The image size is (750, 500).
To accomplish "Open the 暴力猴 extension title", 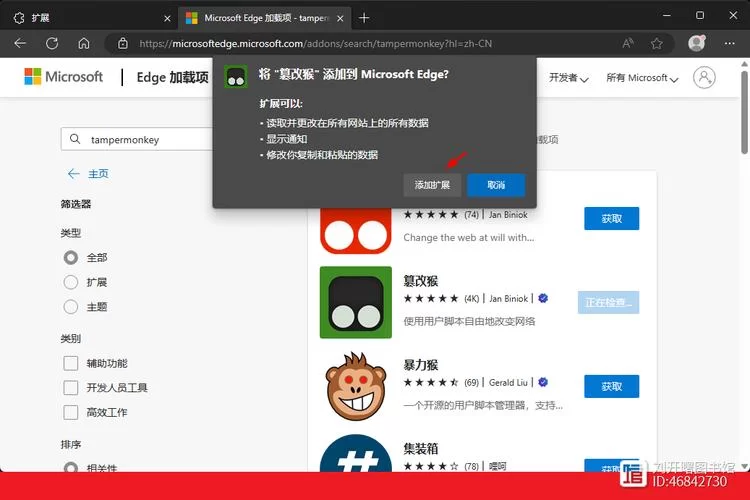I will [420, 365].
